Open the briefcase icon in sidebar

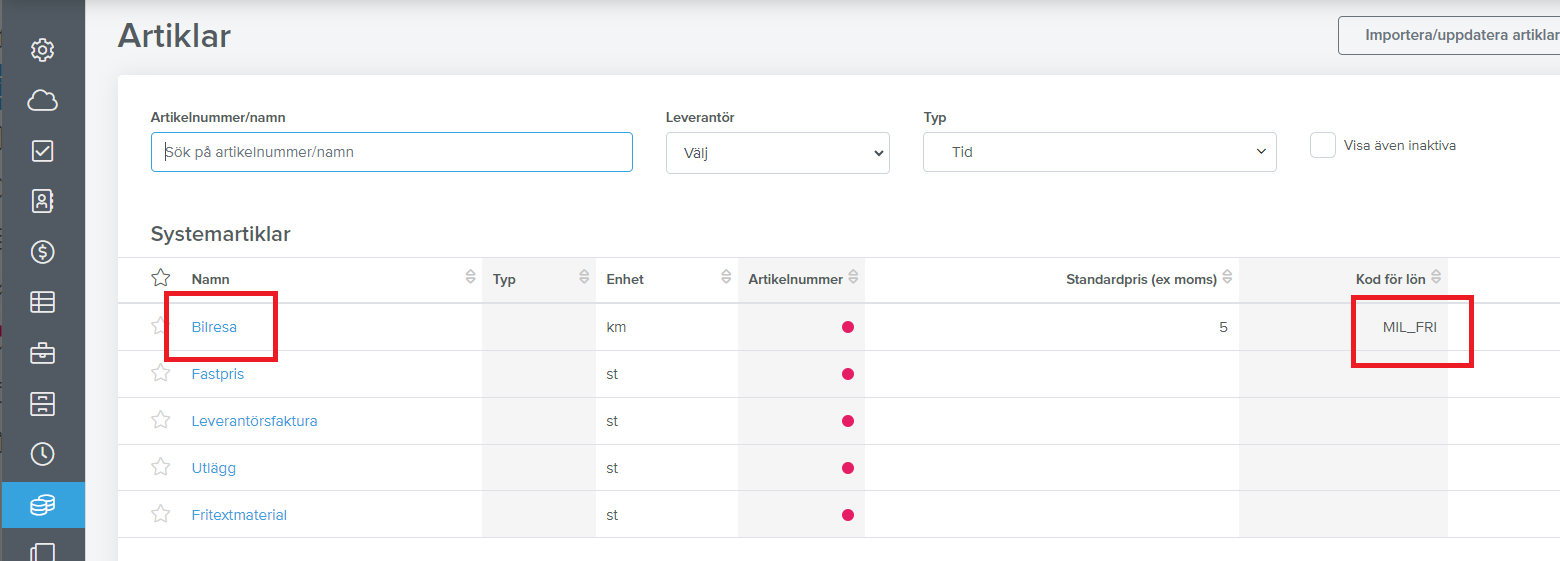pyautogui.click(x=42, y=353)
